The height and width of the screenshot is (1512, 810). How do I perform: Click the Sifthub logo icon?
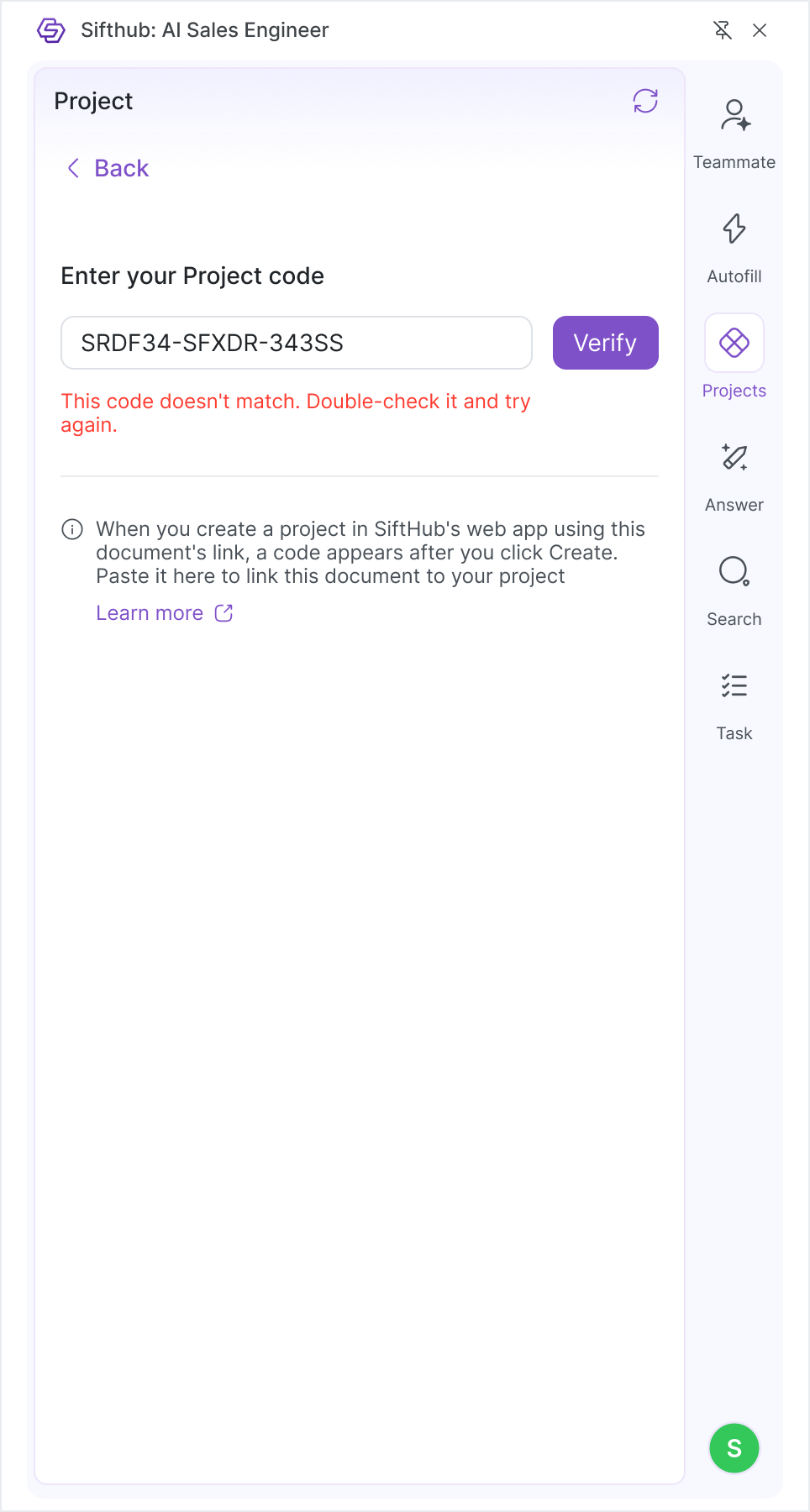point(51,30)
